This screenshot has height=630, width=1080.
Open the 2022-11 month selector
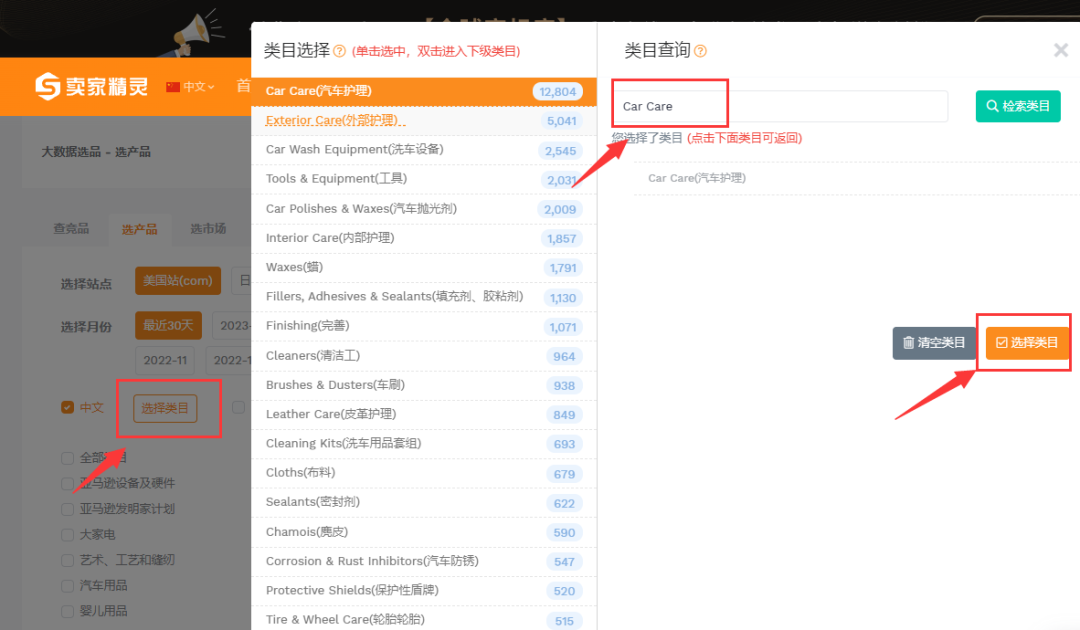click(164, 360)
